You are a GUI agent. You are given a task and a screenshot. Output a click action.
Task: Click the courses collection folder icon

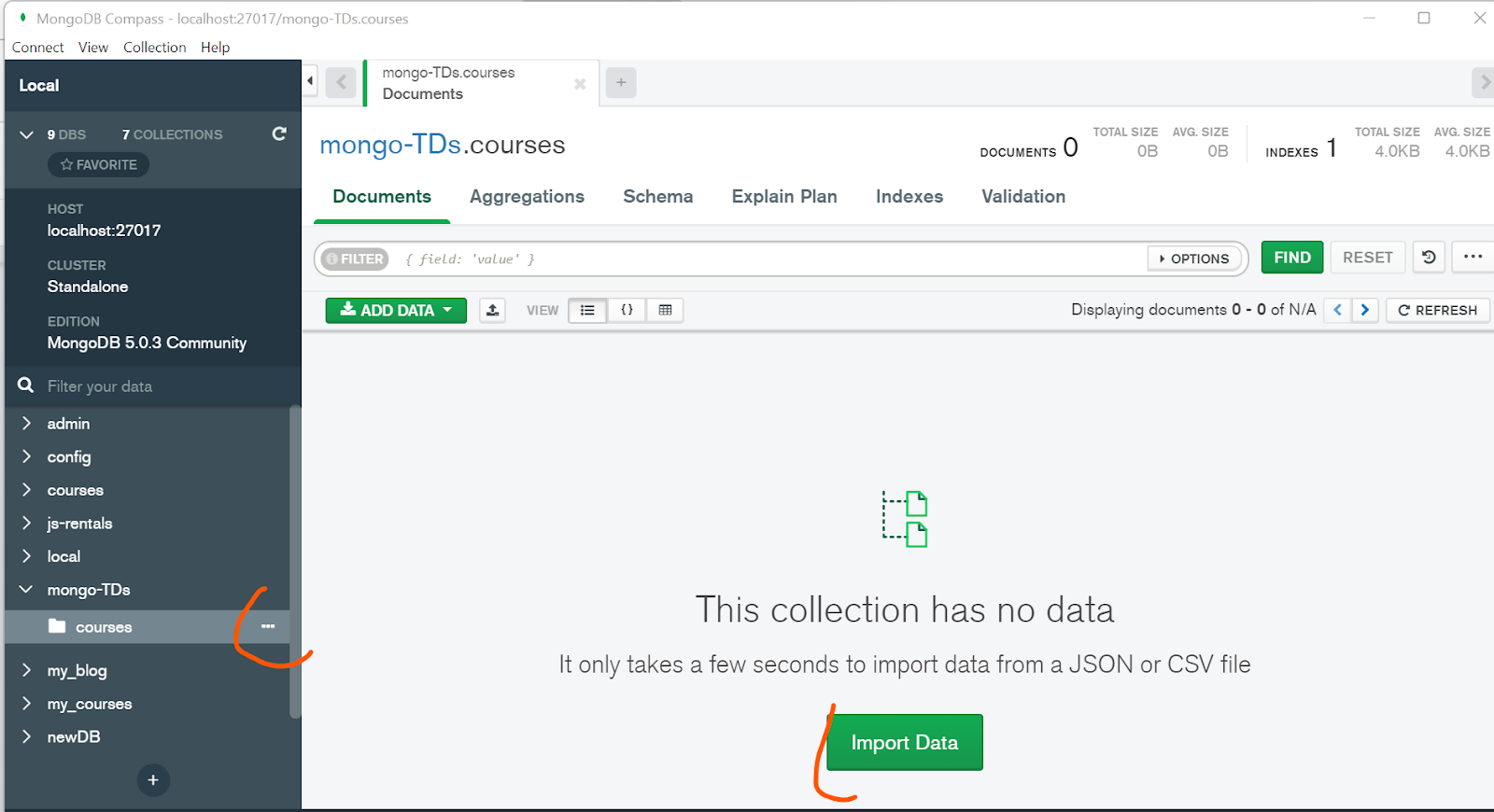click(57, 625)
